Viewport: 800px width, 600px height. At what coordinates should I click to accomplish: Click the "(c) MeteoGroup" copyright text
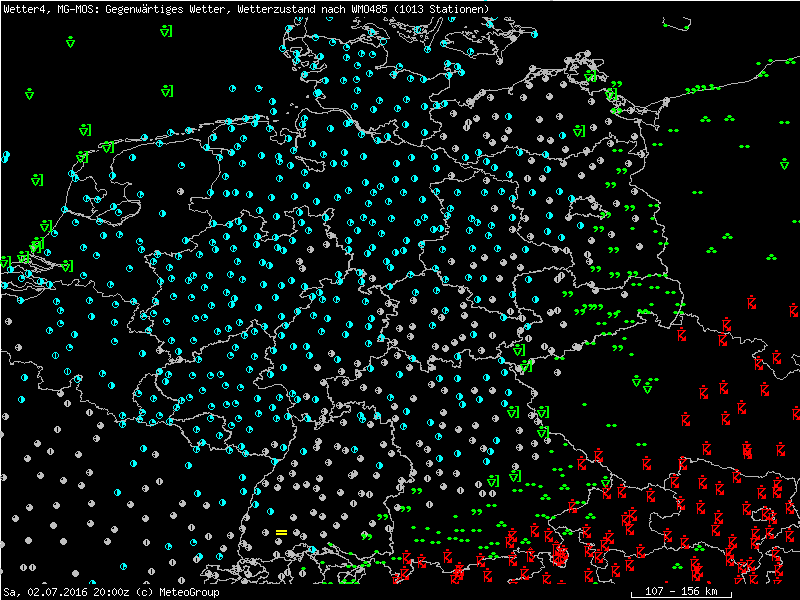tap(178, 592)
